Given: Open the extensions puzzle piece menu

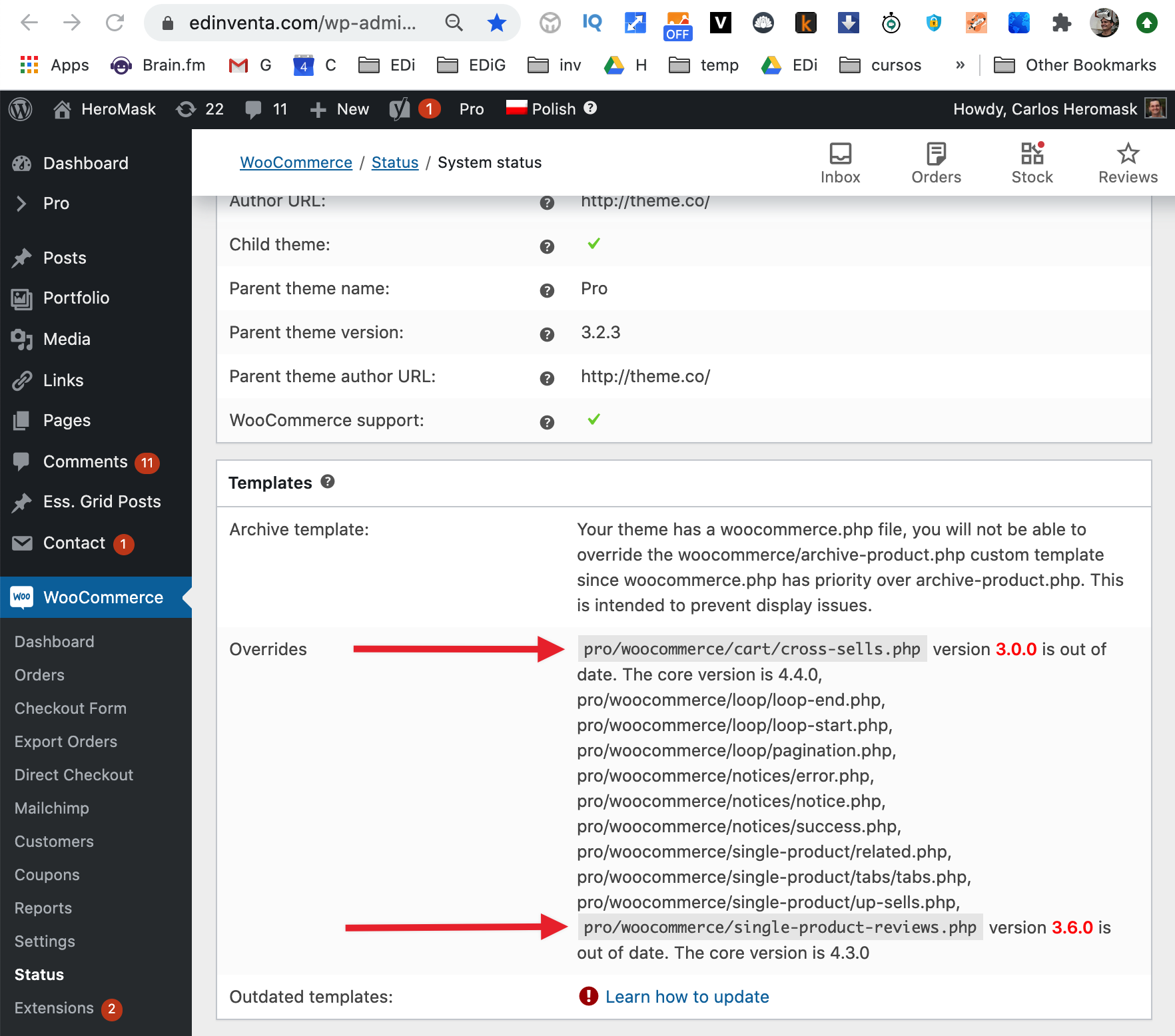Looking at the screenshot, I should click(x=1061, y=23).
